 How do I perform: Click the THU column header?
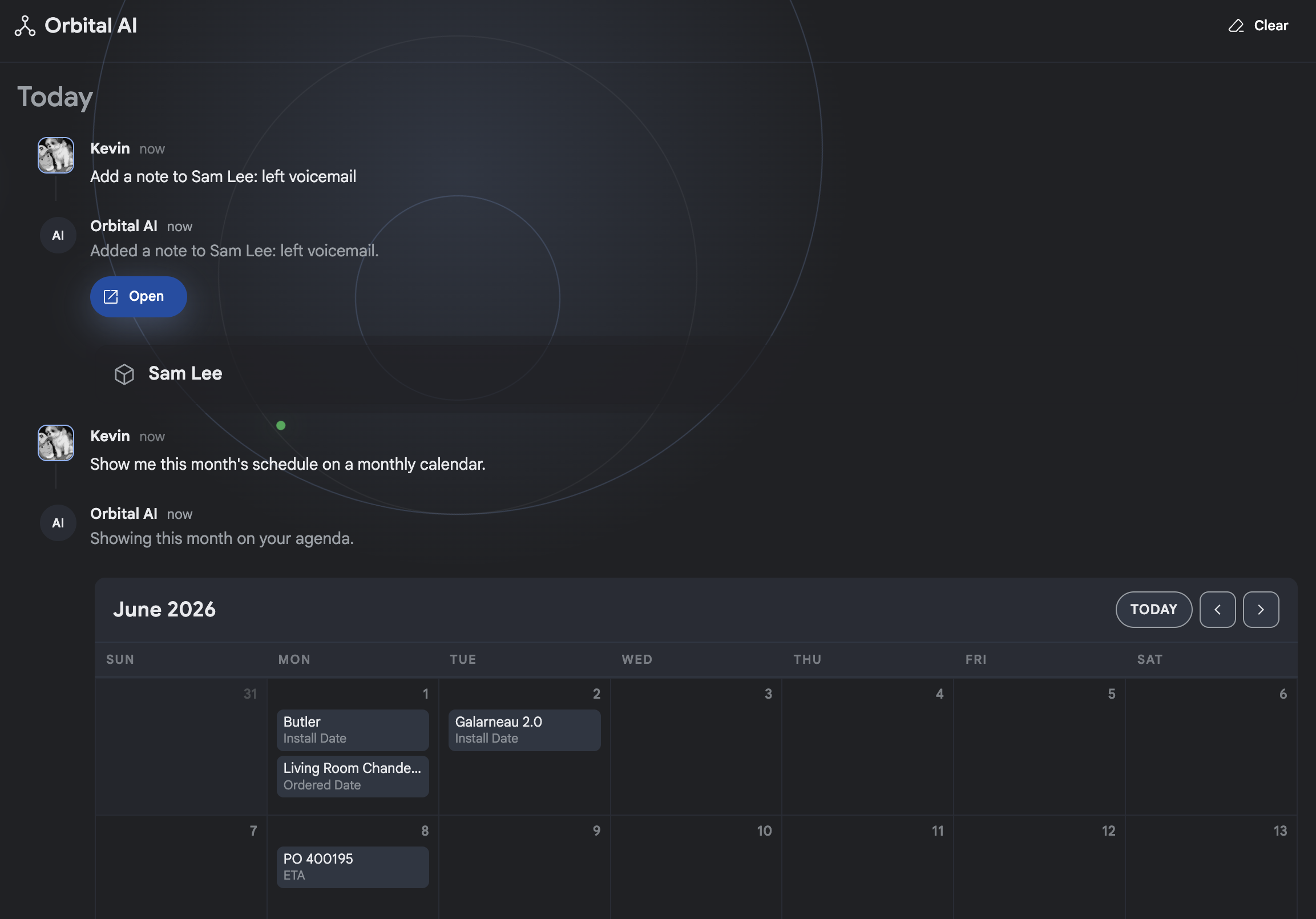coord(808,659)
